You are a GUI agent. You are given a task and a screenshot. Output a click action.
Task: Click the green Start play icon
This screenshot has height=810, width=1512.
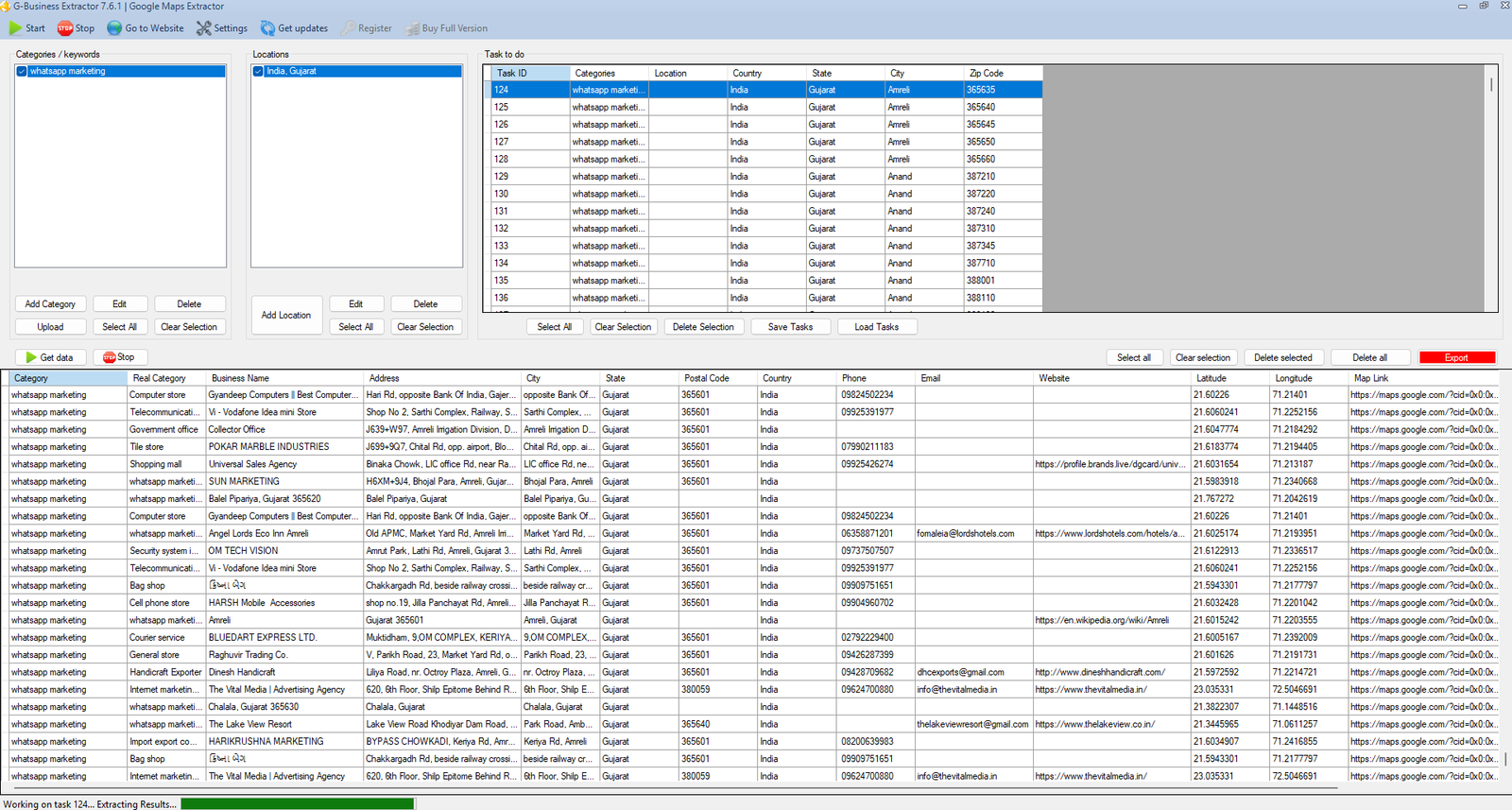click(x=15, y=28)
